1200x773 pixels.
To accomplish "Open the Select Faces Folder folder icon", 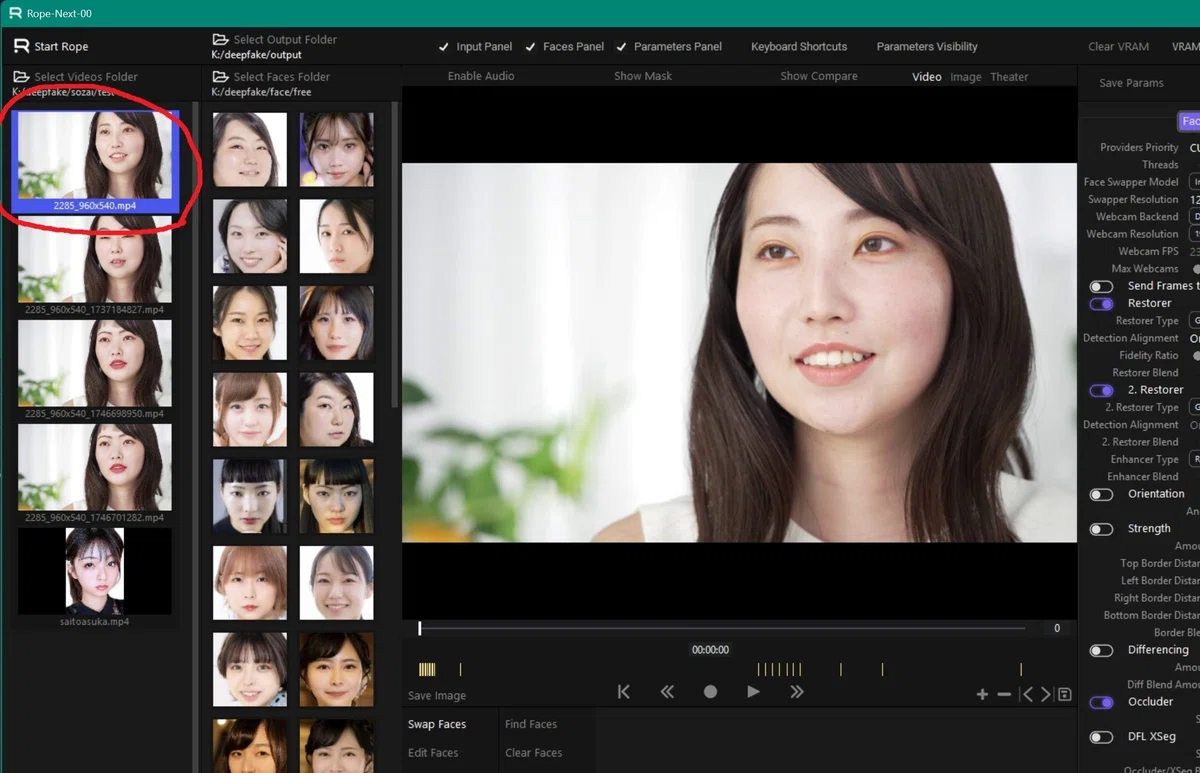I will coord(220,77).
